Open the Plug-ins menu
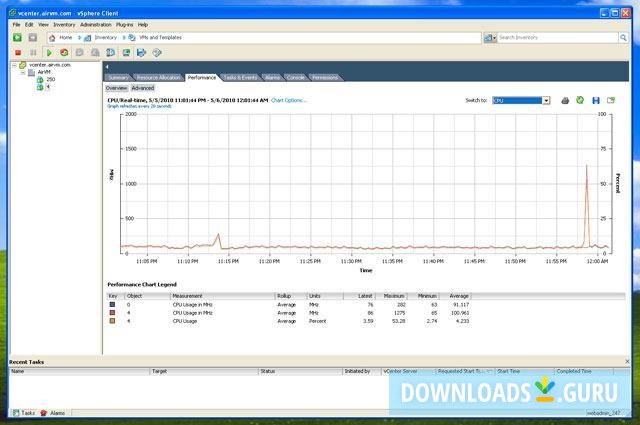The image size is (640, 425). tap(124, 25)
